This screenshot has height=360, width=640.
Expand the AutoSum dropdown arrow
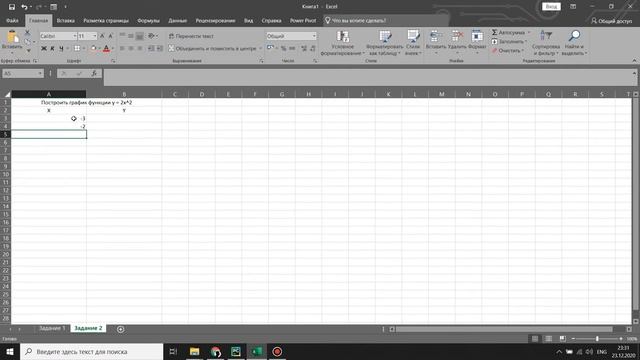(x=529, y=33)
